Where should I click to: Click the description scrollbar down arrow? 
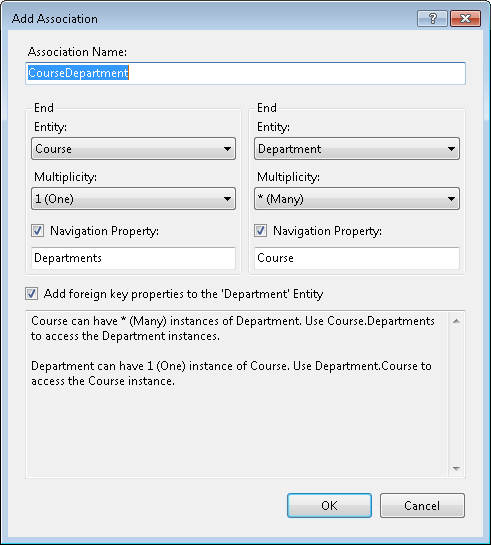[x=457, y=469]
